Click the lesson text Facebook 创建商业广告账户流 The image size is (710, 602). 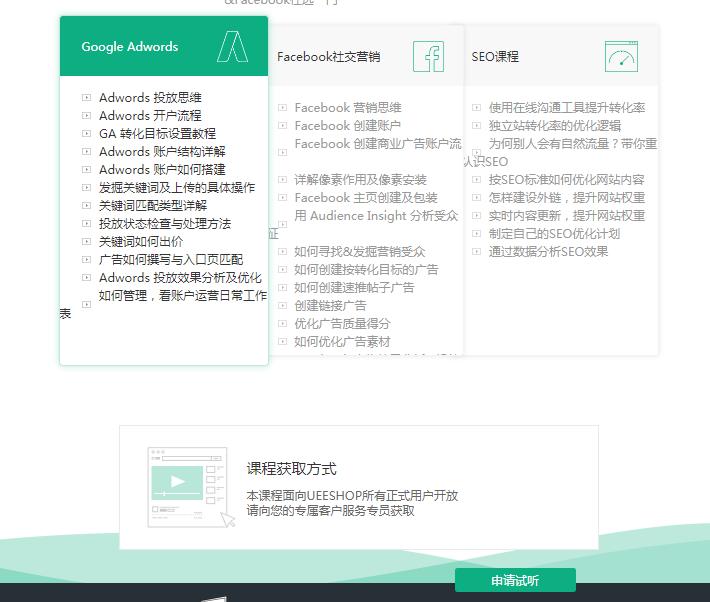[378, 144]
